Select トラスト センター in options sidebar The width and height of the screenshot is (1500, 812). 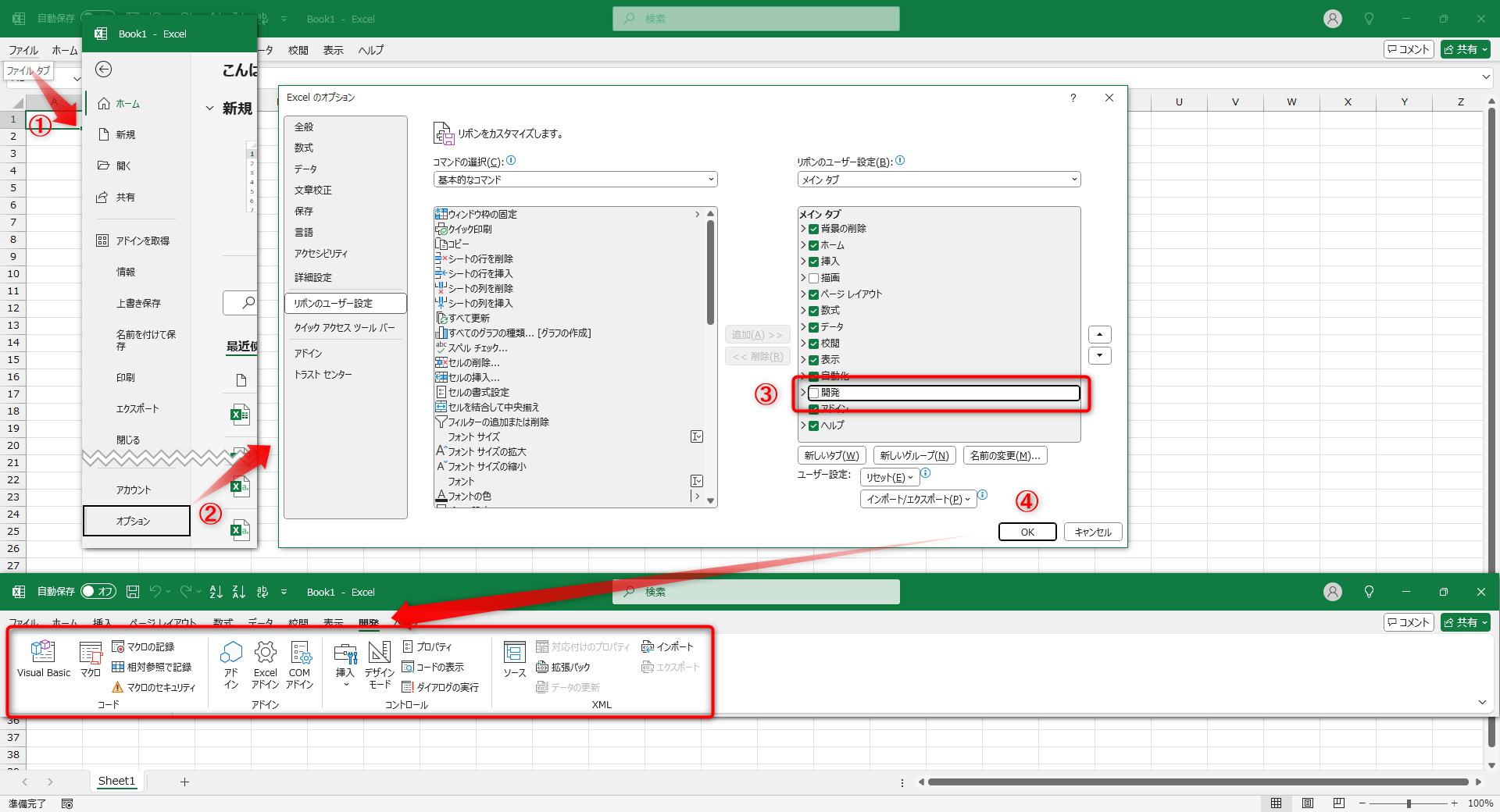[x=345, y=375]
